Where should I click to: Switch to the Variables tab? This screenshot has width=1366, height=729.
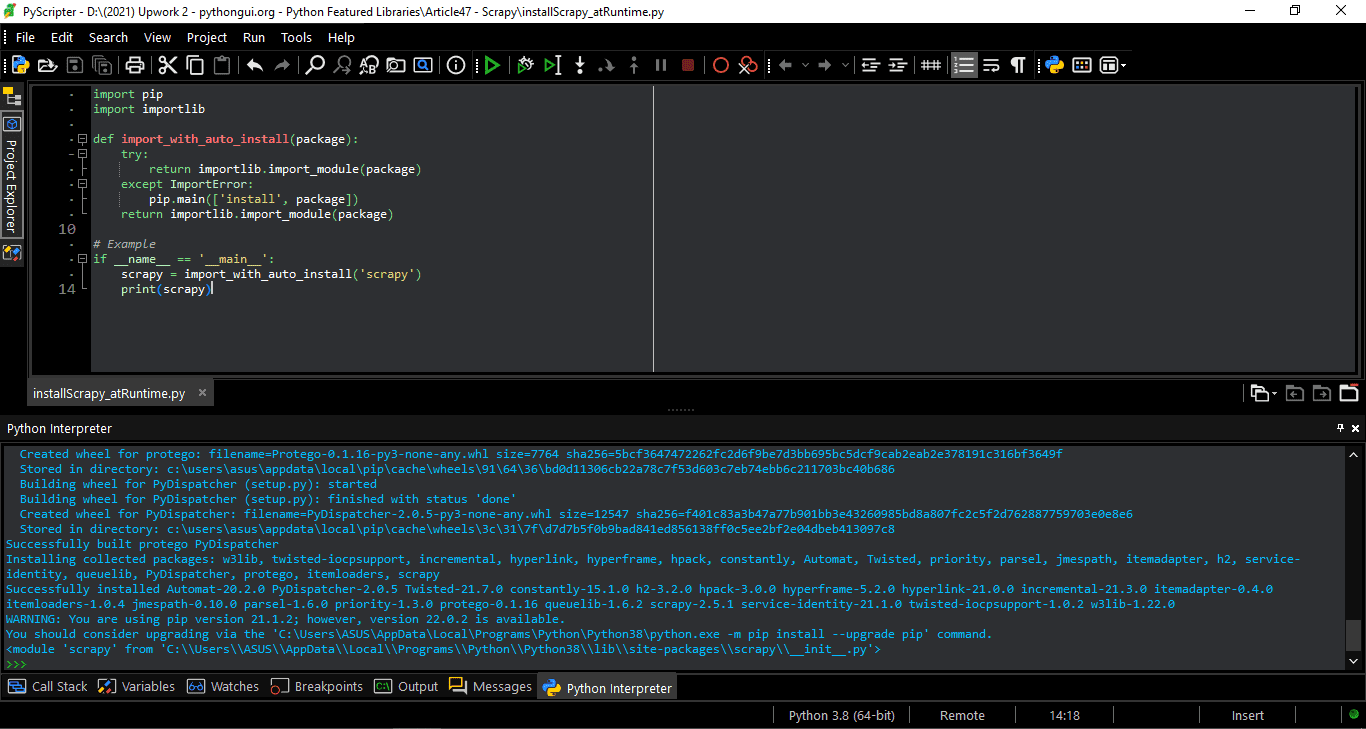(137, 686)
